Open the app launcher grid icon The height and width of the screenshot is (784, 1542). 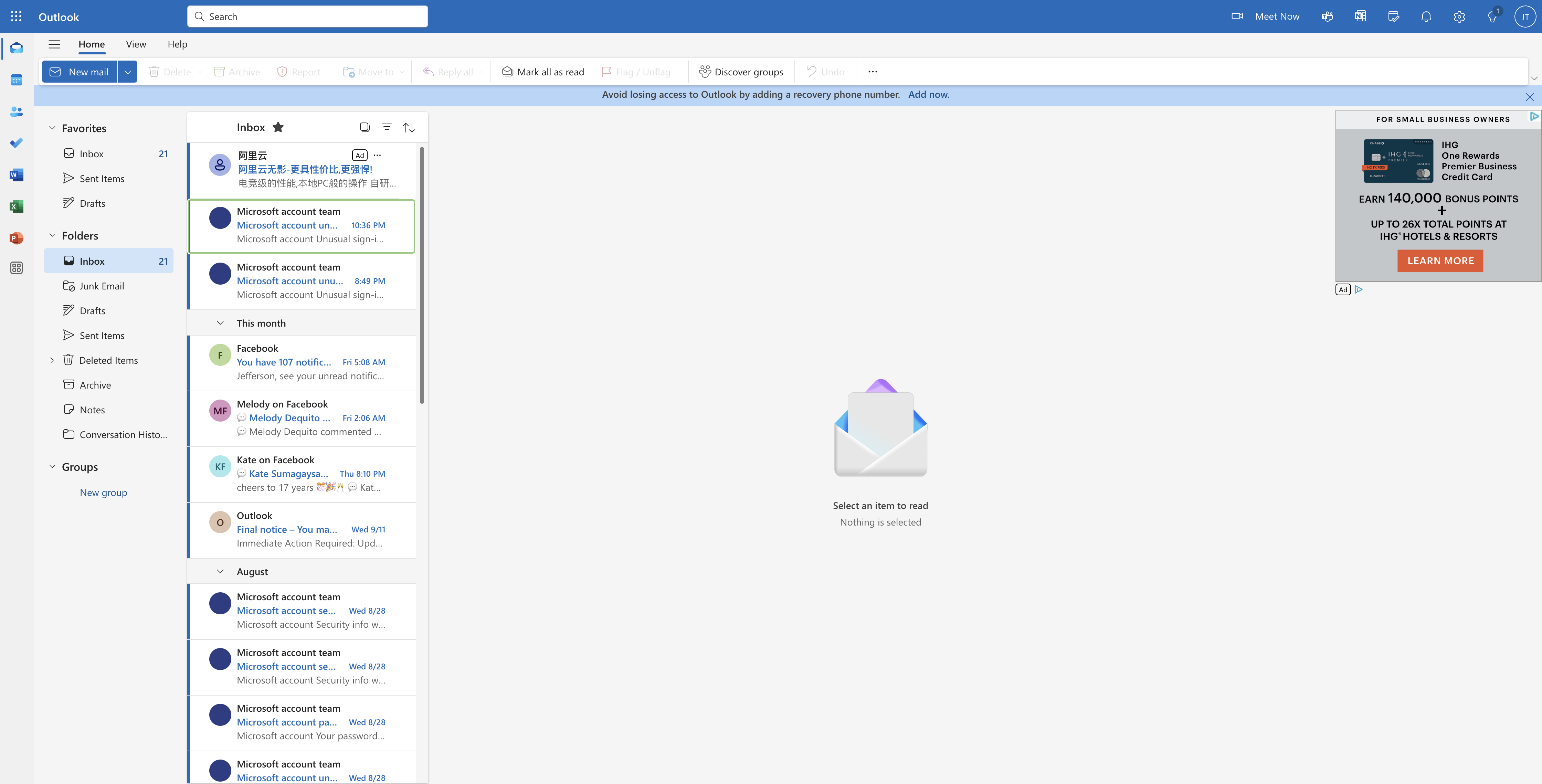tap(16, 16)
